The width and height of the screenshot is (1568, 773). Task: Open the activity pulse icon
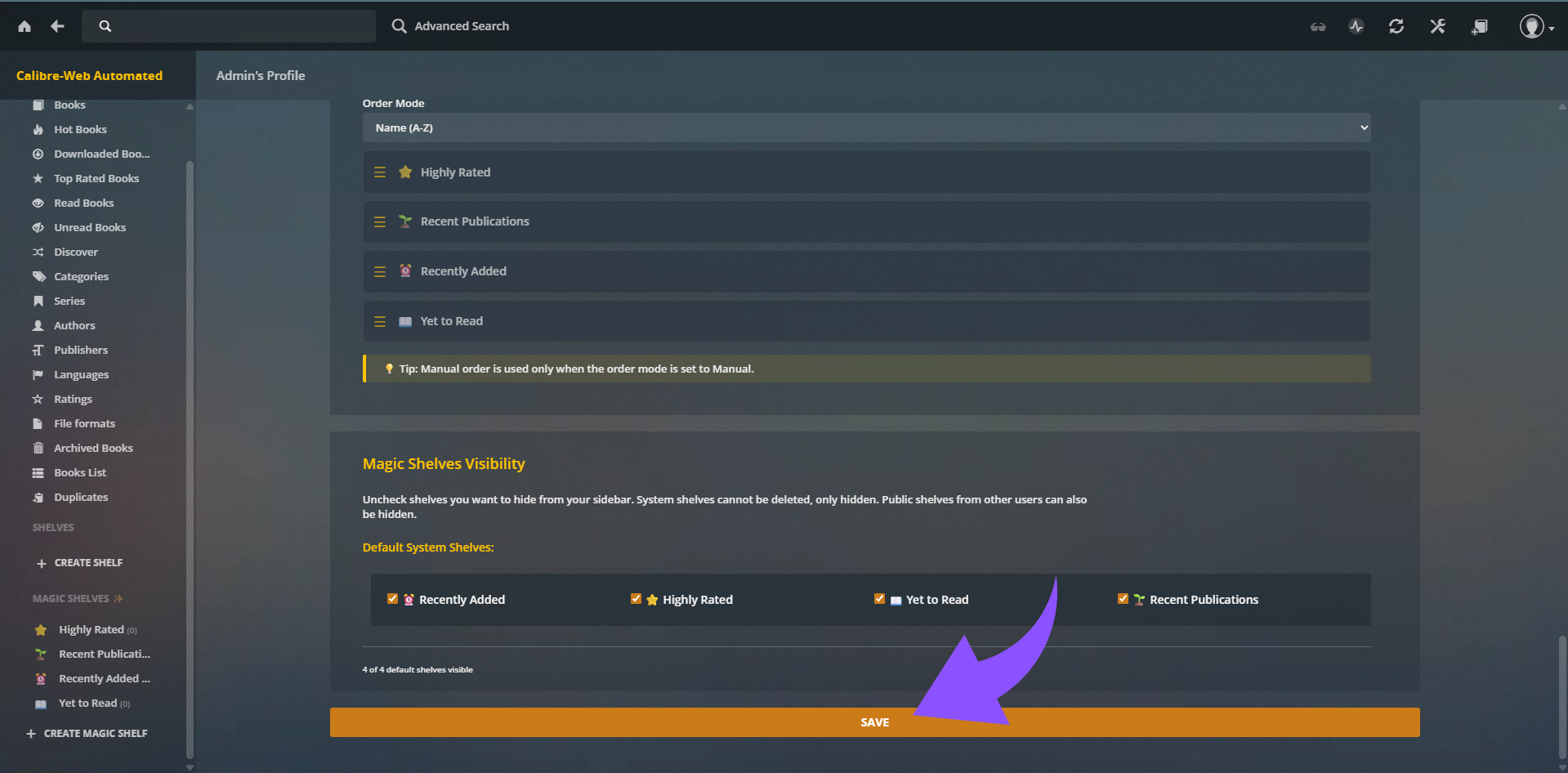pyautogui.click(x=1356, y=26)
